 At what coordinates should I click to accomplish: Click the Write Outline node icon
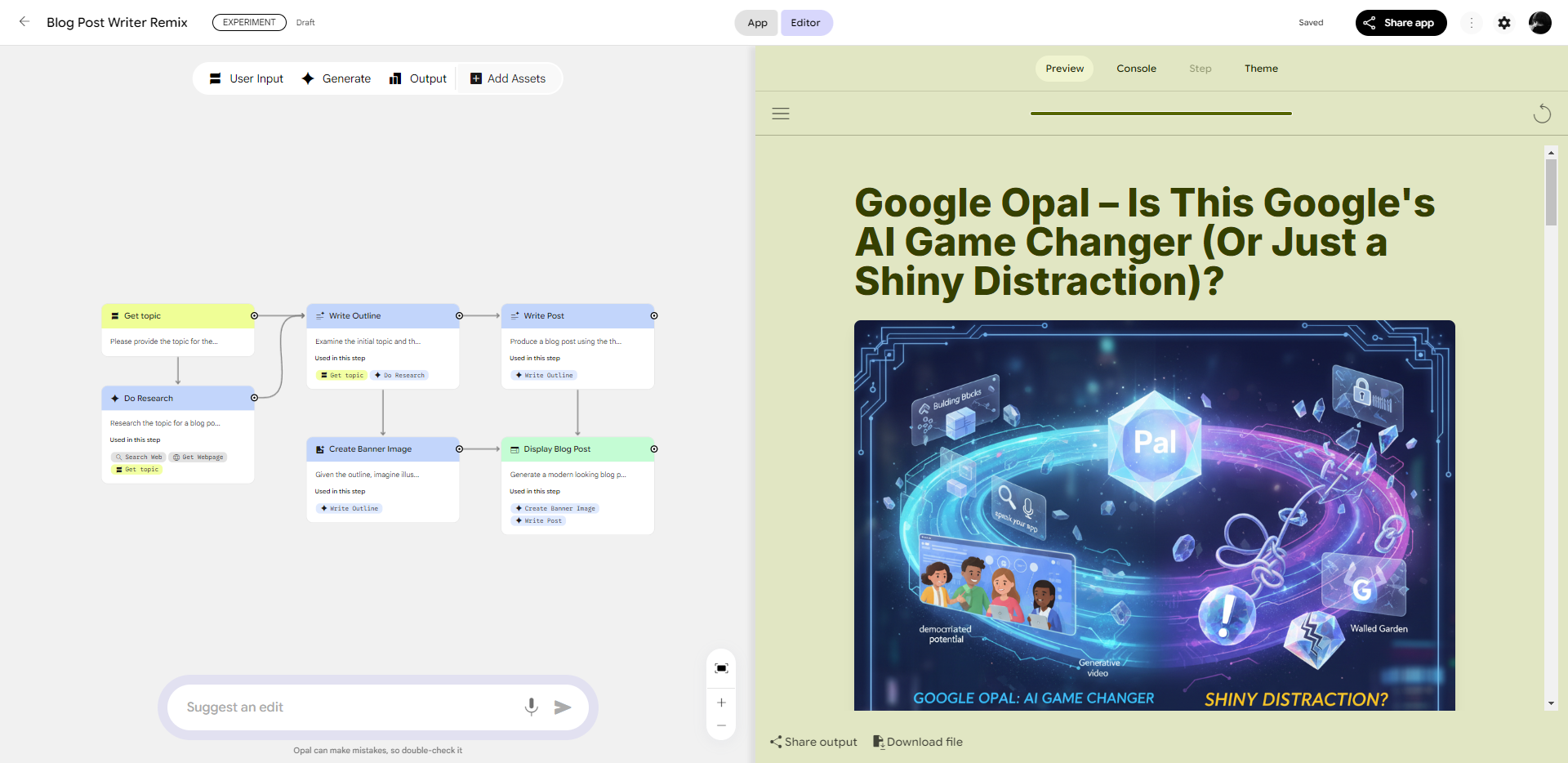320,315
